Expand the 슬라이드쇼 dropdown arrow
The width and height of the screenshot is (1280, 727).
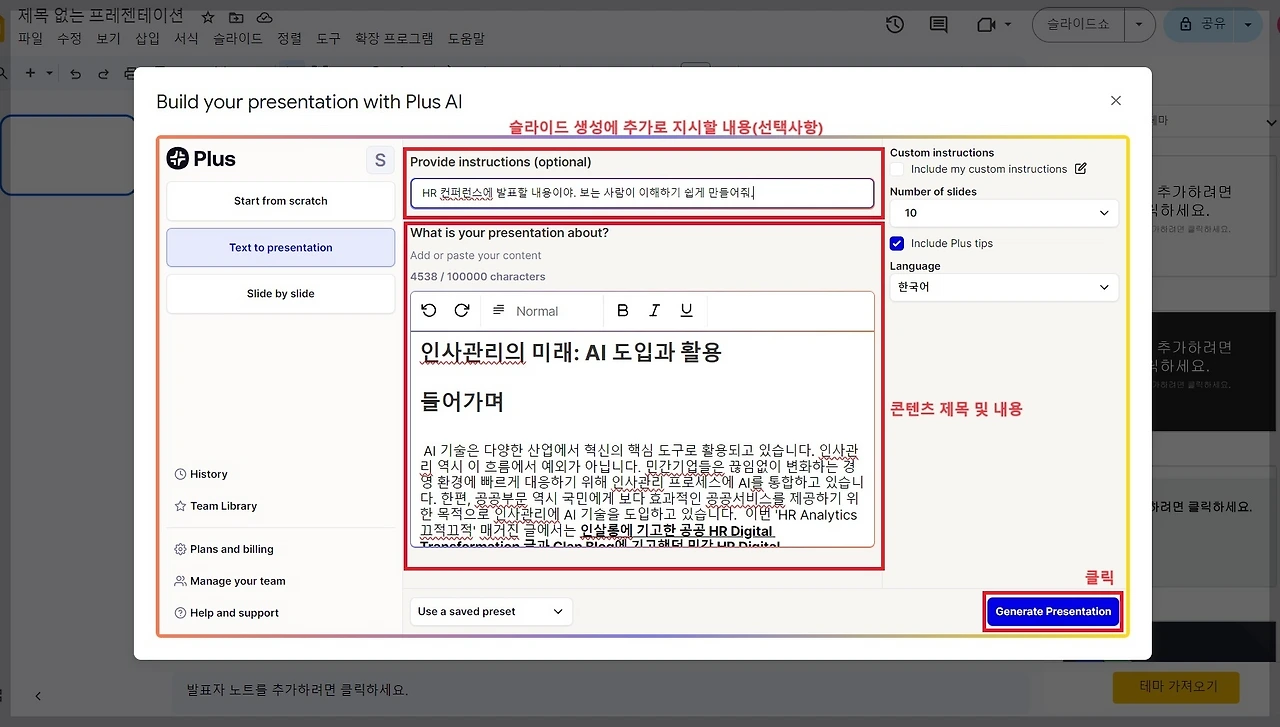pos(1140,24)
